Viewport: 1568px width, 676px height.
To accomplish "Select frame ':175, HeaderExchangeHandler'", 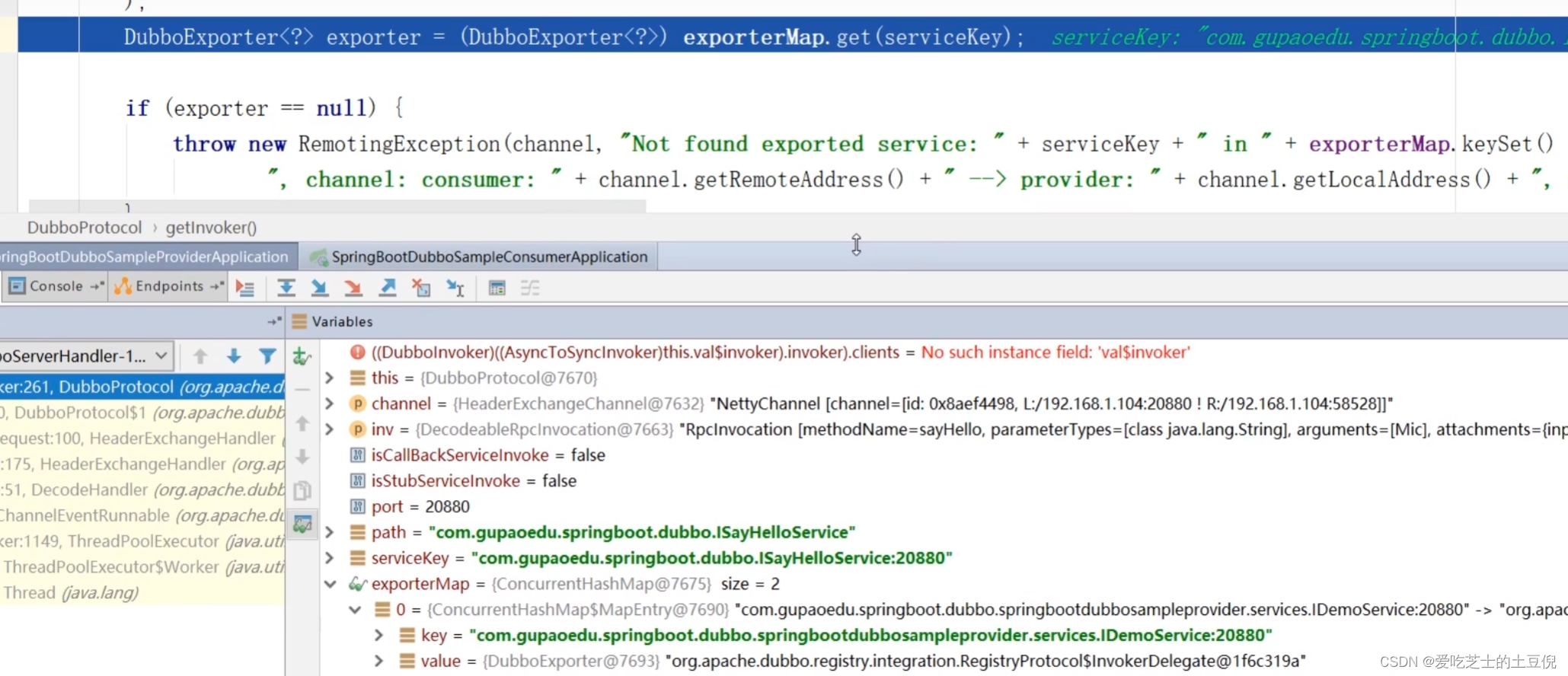I will (142, 464).
